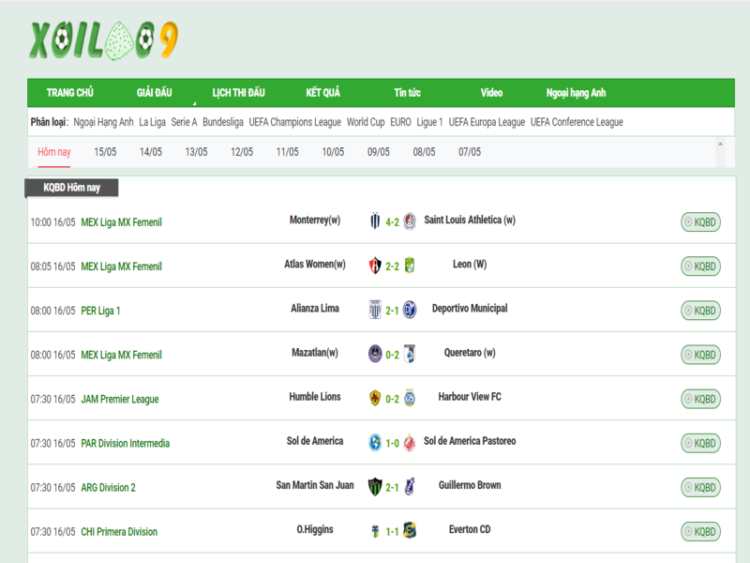Select the 13/05 date tab
This screenshot has height=563, width=750.
196,152
